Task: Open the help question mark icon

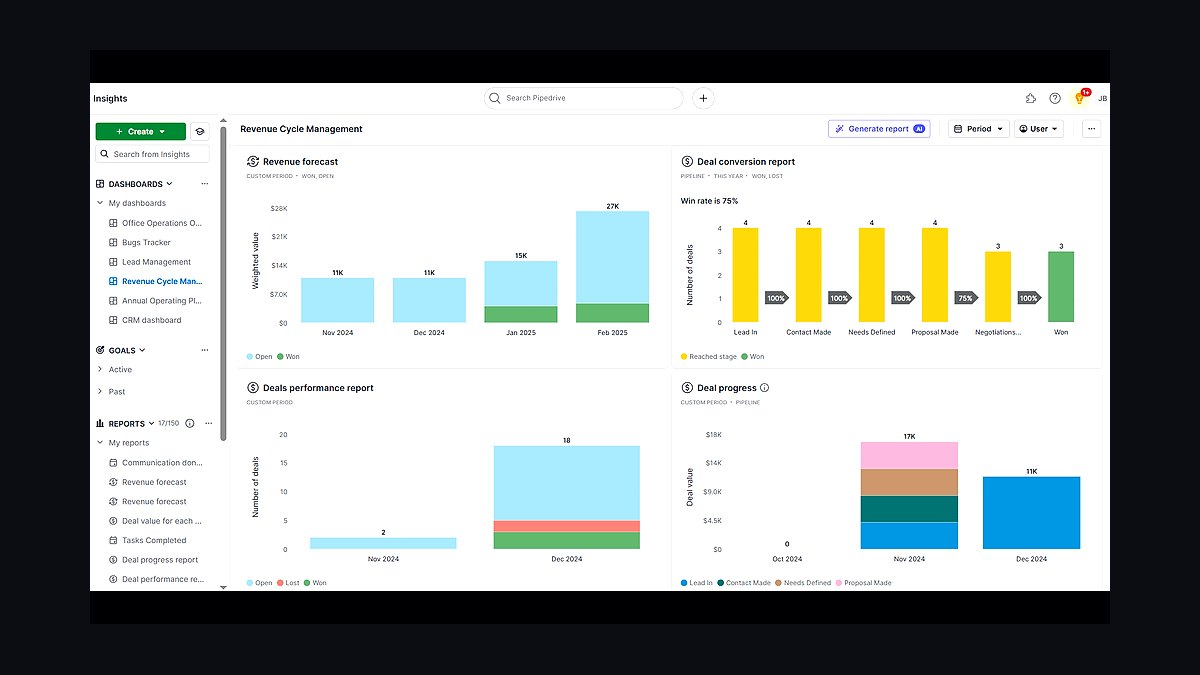Action: pos(1055,99)
